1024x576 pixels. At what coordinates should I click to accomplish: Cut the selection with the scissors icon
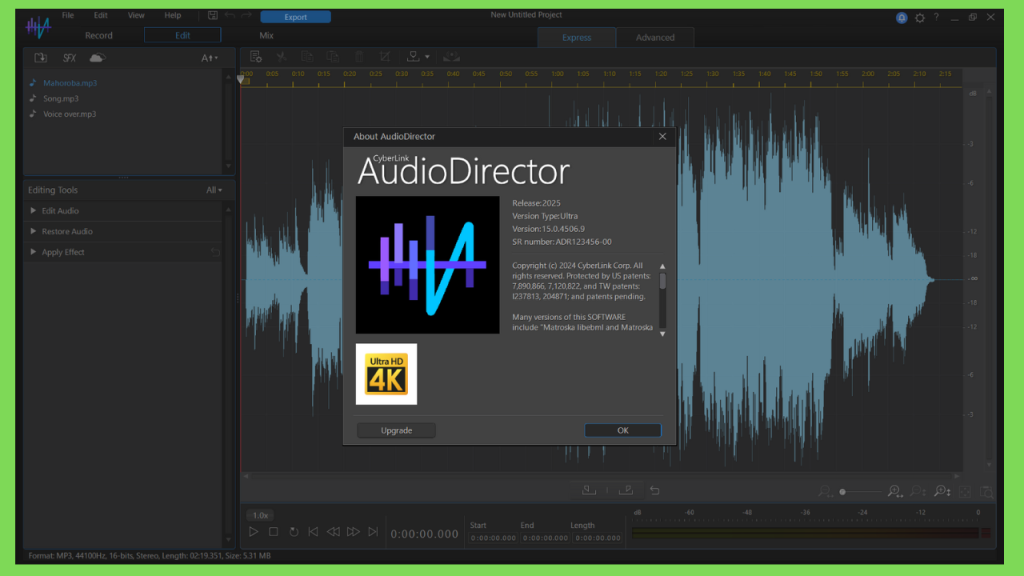pos(281,57)
